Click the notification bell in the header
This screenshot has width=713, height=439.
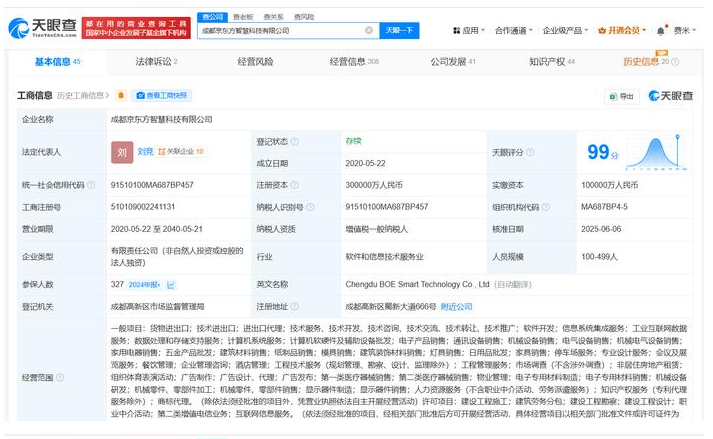[661, 30]
